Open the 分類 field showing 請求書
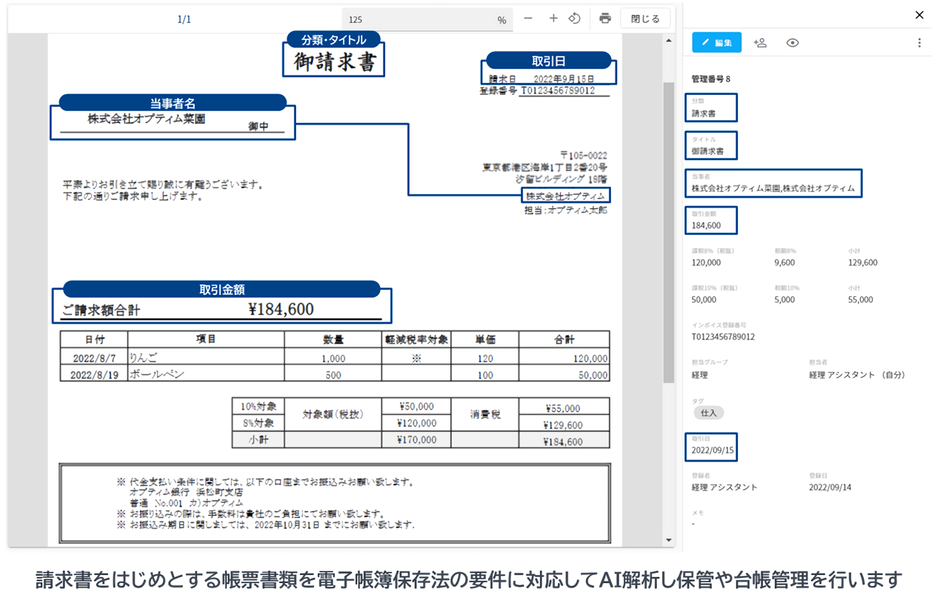Screen dimensions: 940x592 (711, 107)
